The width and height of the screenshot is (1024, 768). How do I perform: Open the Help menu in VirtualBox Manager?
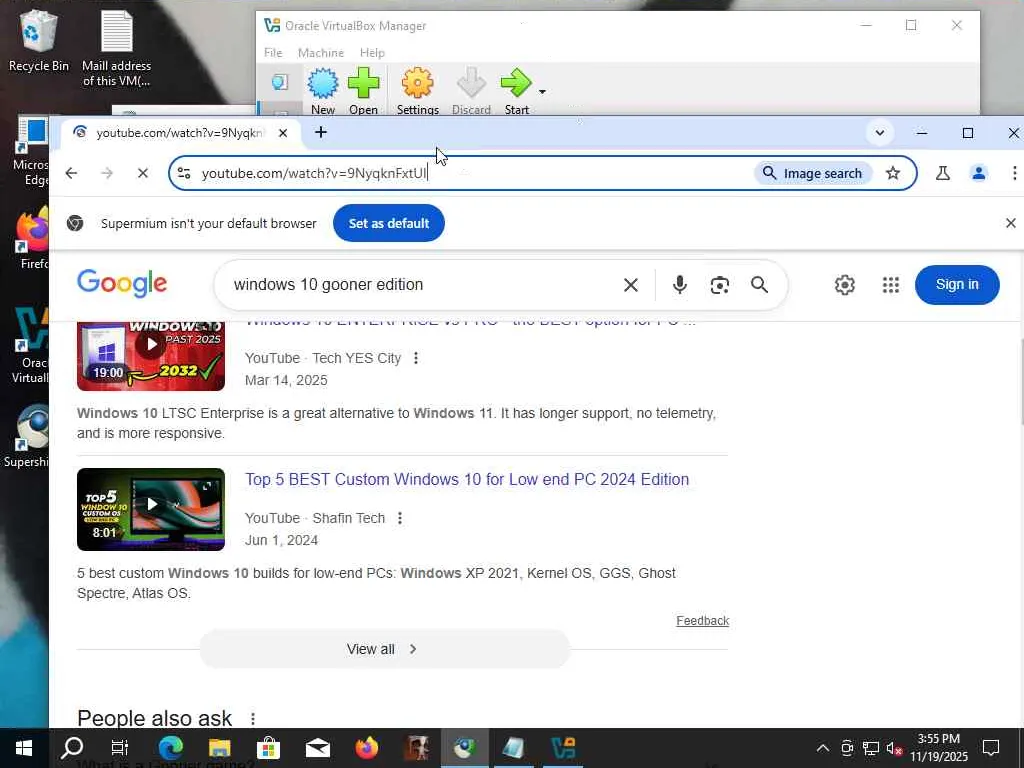(372, 53)
